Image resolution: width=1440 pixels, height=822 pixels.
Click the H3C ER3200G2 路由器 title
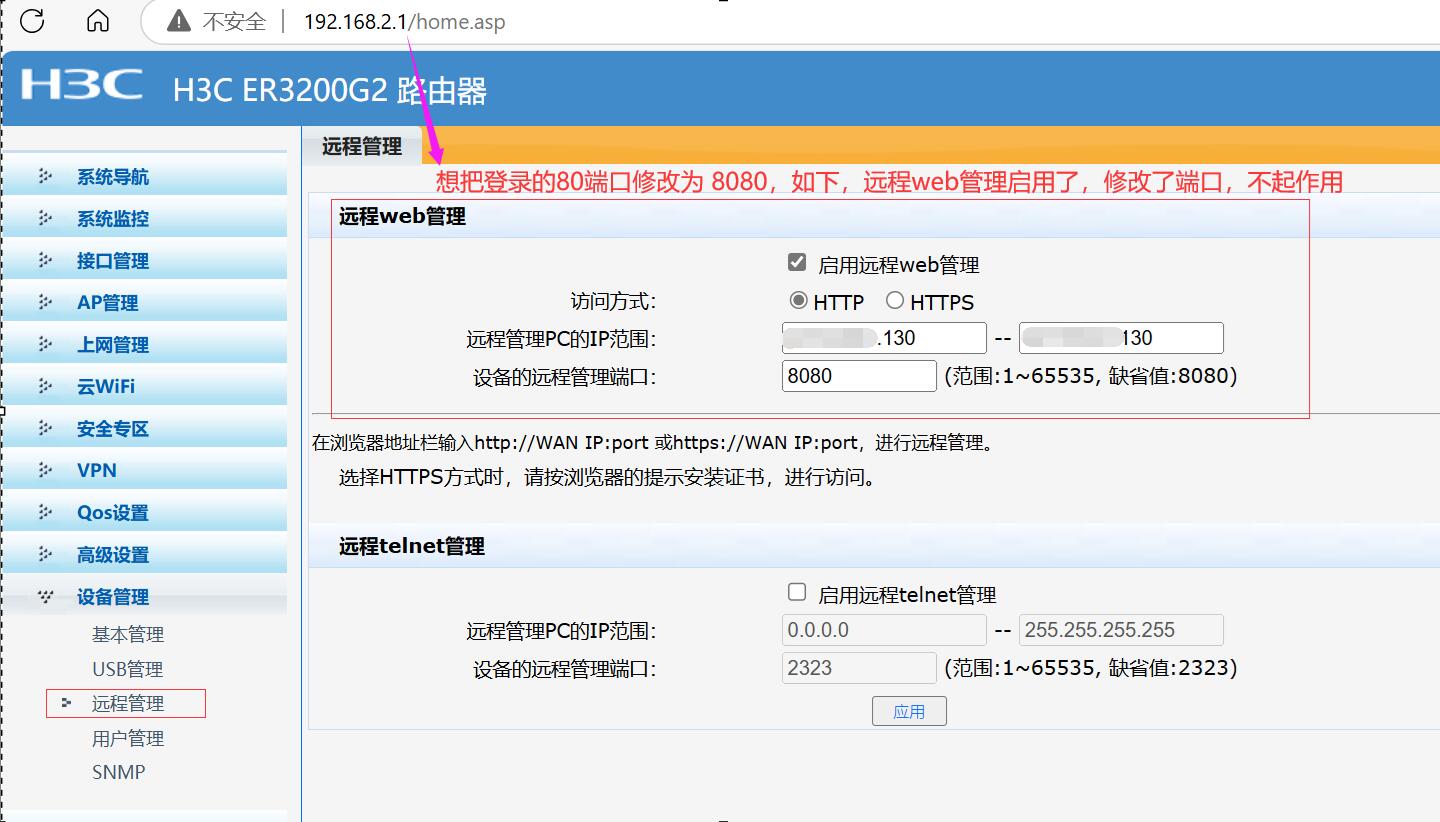click(x=330, y=91)
